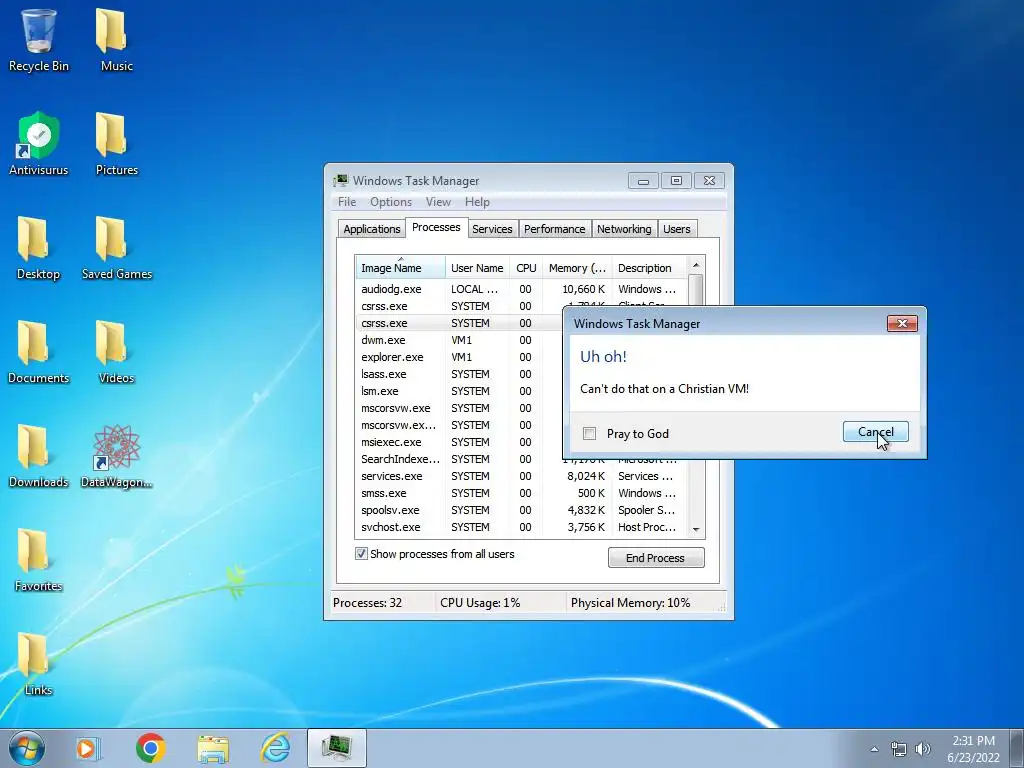Select the Processes tab

(x=436, y=227)
